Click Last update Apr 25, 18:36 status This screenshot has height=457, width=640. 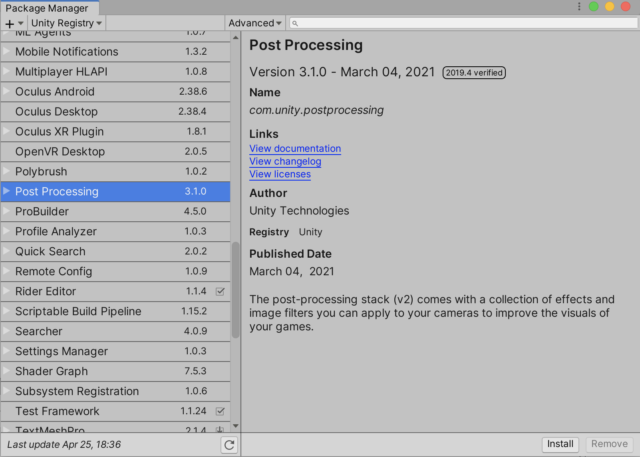[x=64, y=444]
